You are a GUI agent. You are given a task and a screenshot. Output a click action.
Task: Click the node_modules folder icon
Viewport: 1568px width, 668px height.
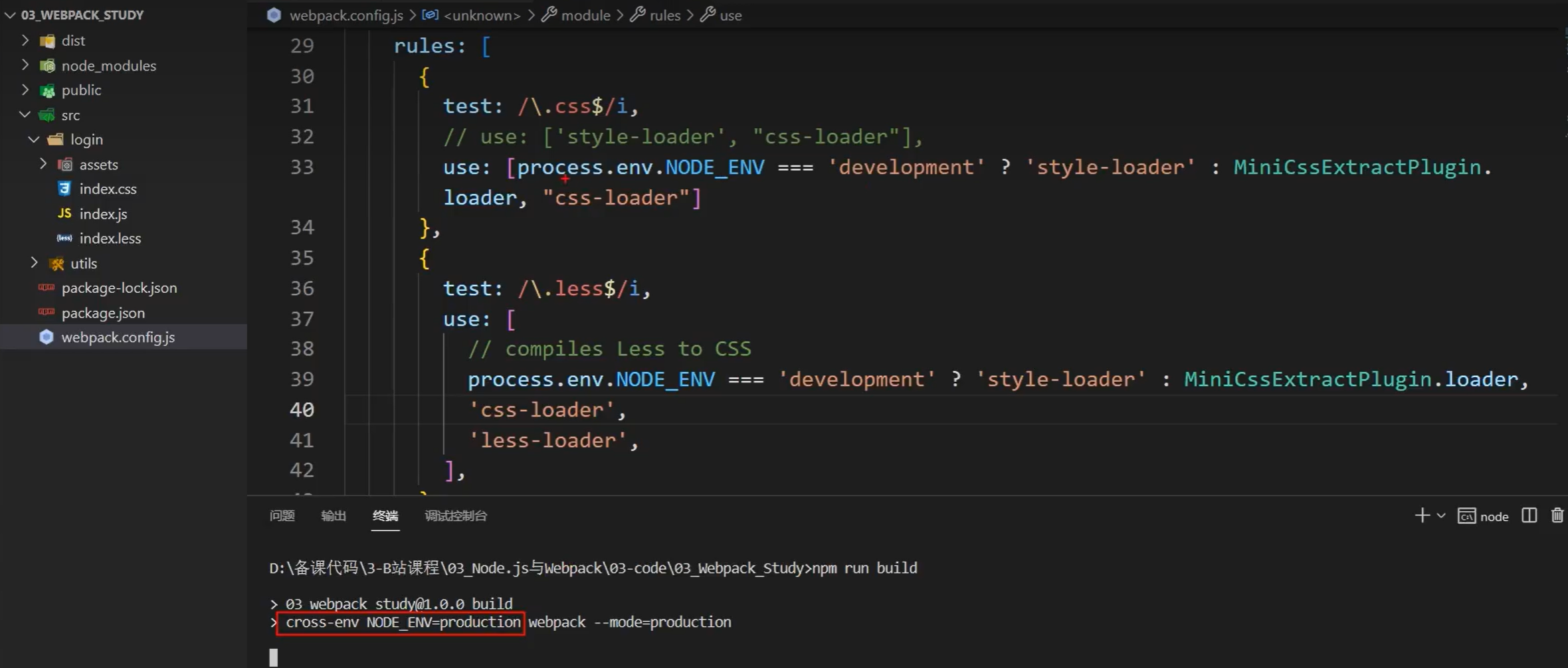tap(47, 66)
